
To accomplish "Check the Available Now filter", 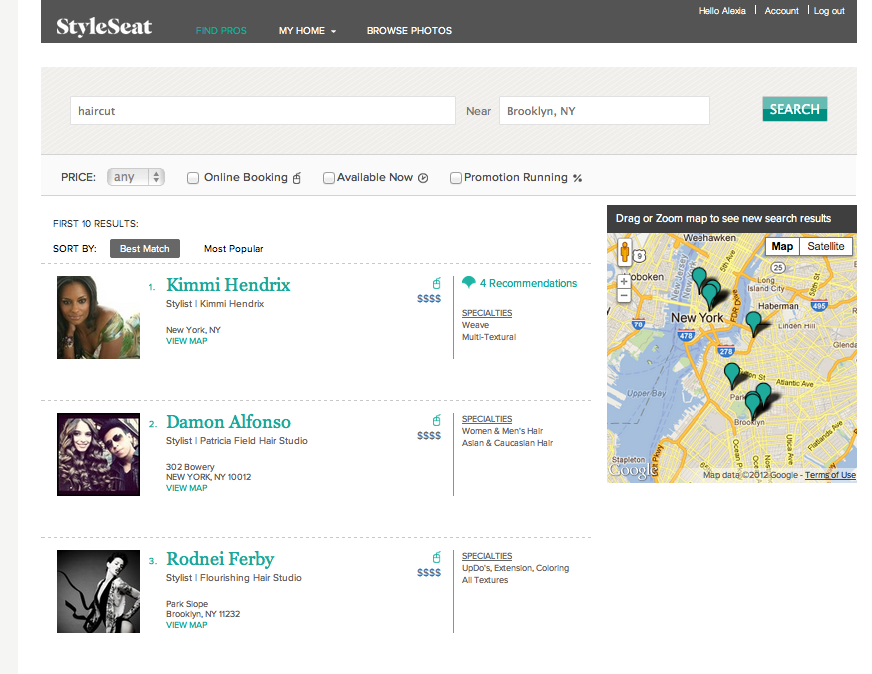I will pos(329,178).
